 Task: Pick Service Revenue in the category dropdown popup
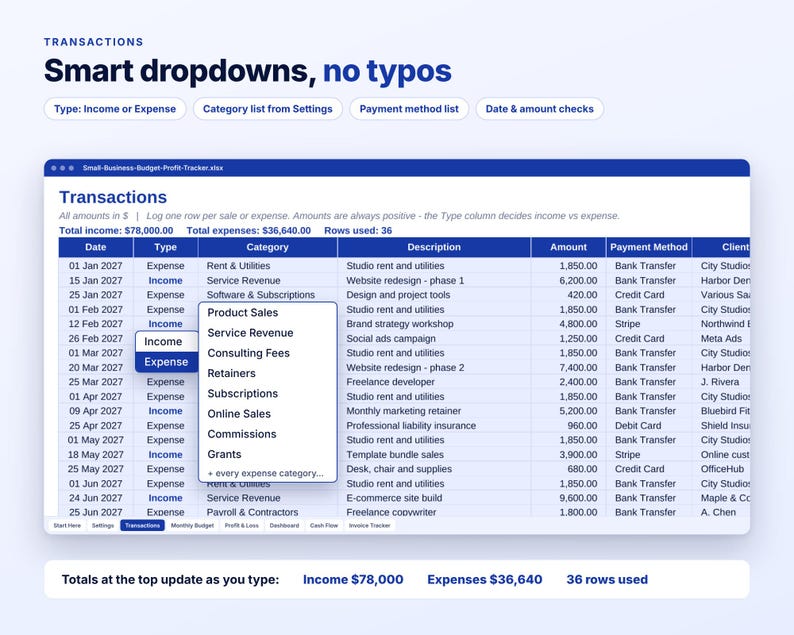[x=268, y=333]
